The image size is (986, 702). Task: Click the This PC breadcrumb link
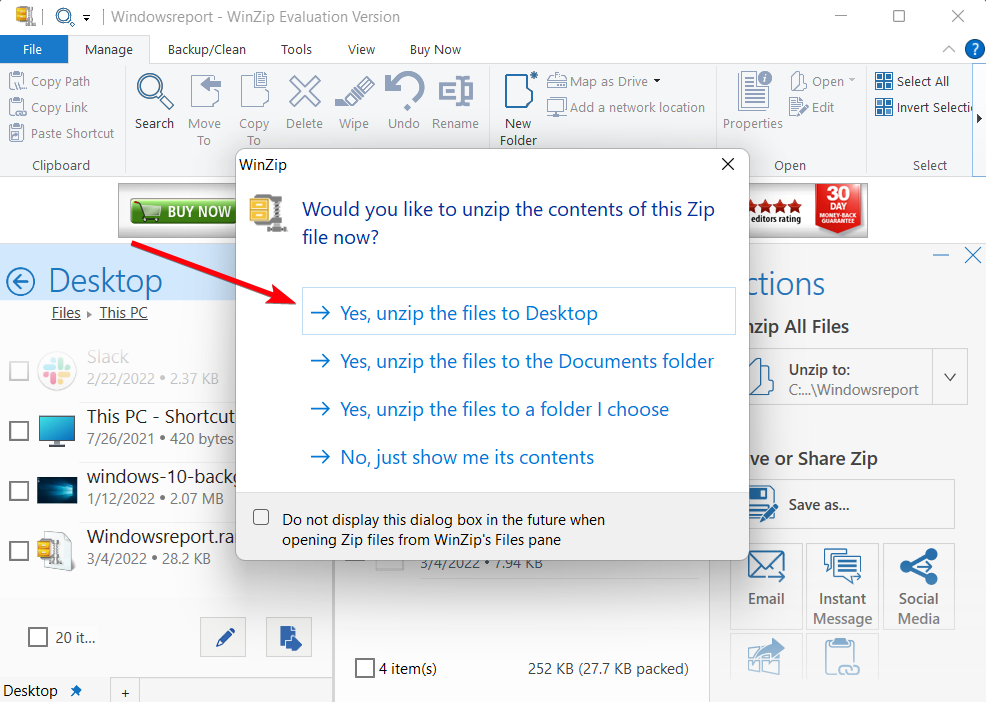pyautogui.click(x=122, y=312)
